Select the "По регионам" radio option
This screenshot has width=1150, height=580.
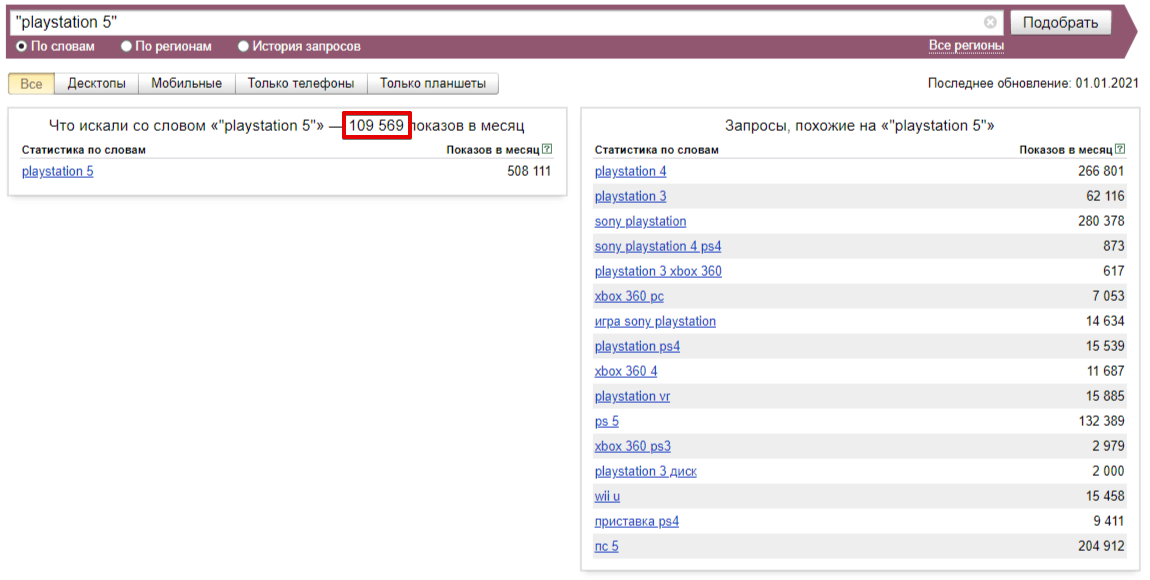click(126, 46)
